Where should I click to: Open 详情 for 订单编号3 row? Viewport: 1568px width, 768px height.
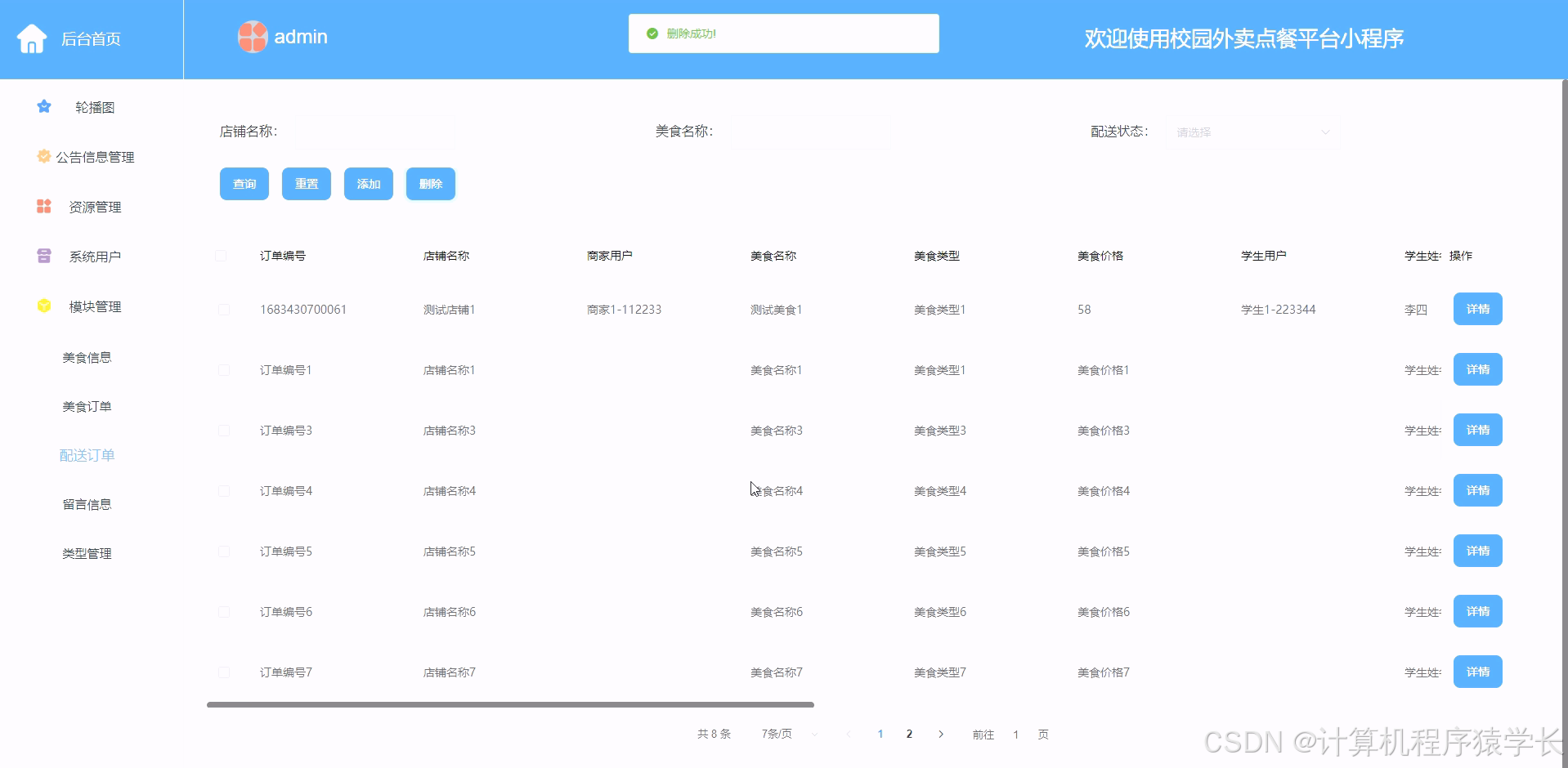point(1478,430)
